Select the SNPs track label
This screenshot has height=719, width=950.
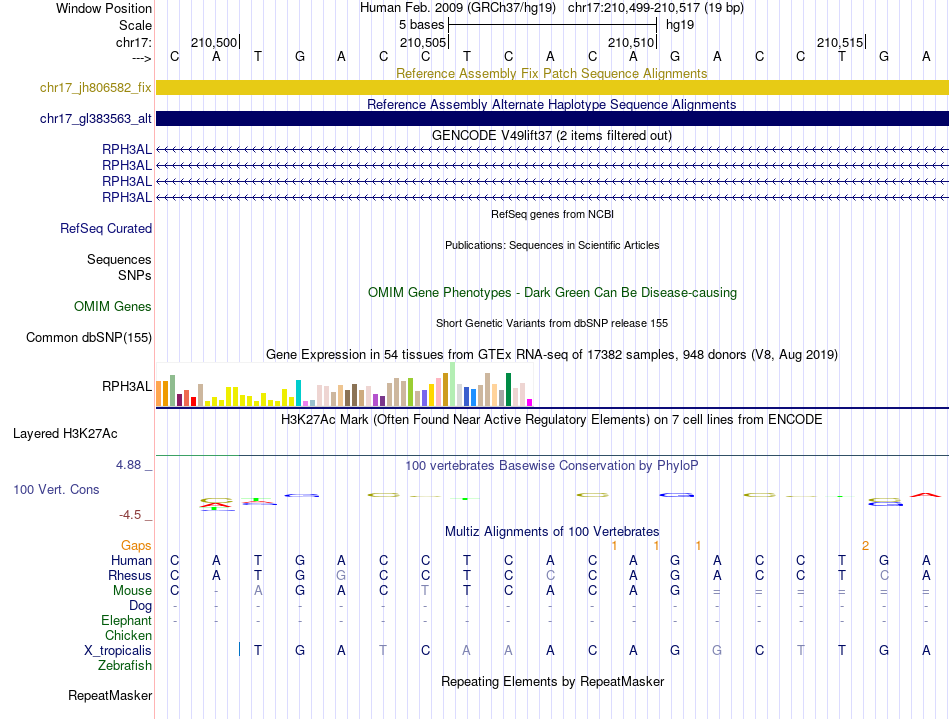(x=135, y=275)
